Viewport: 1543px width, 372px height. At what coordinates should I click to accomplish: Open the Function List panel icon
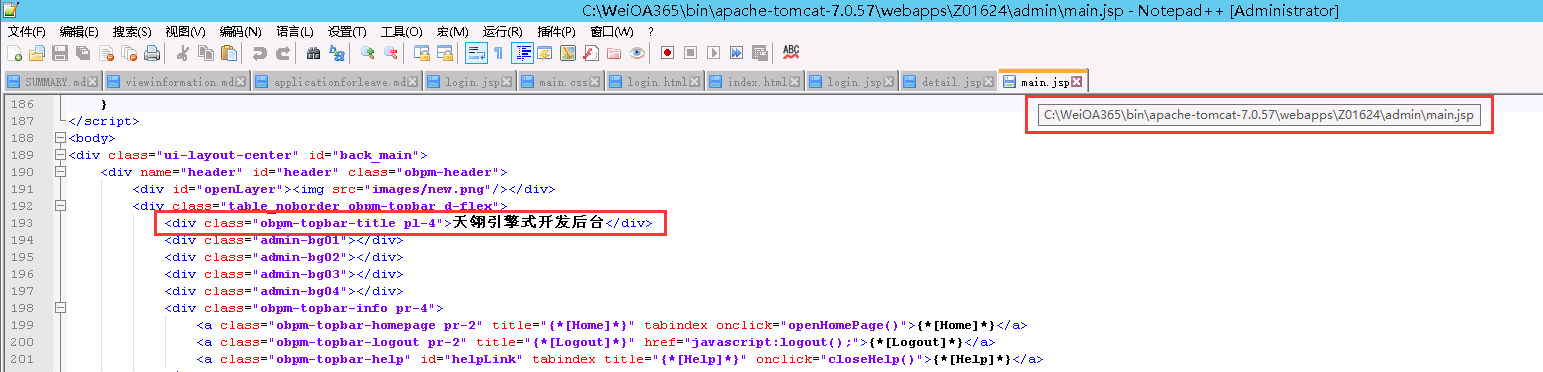click(591, 53)
